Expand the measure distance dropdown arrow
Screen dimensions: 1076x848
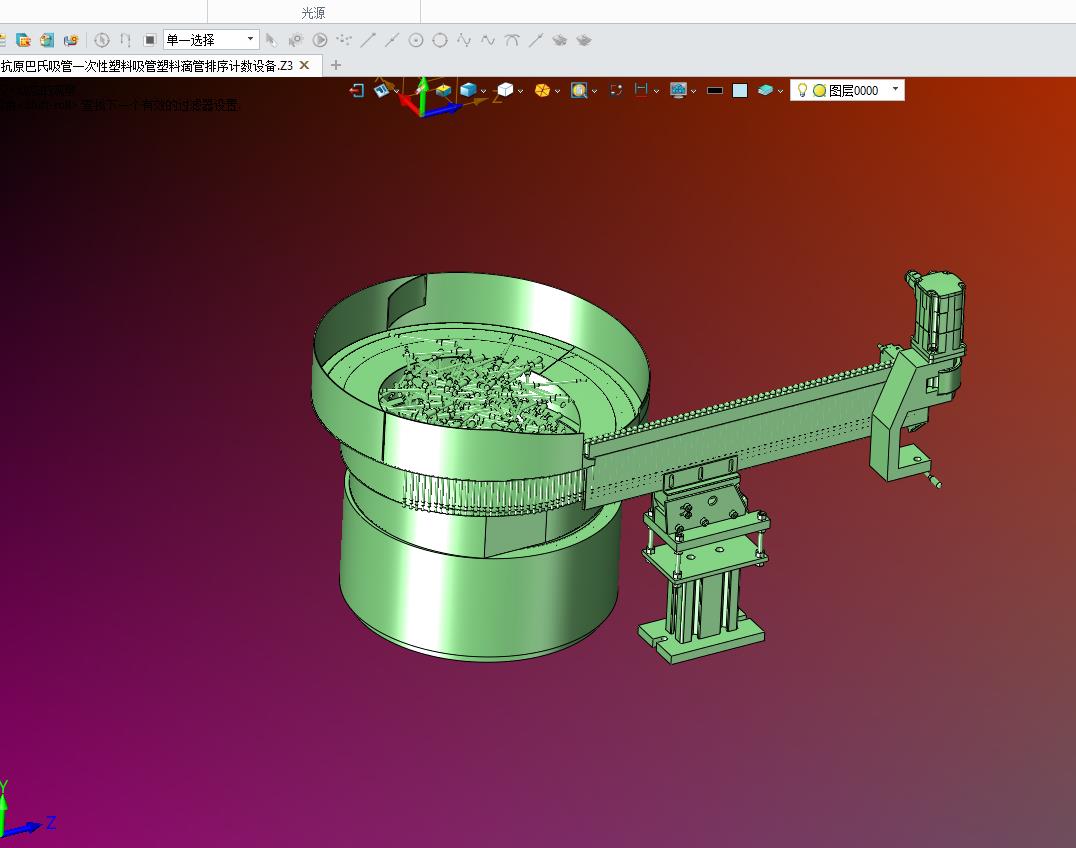(x=657, y=91)
